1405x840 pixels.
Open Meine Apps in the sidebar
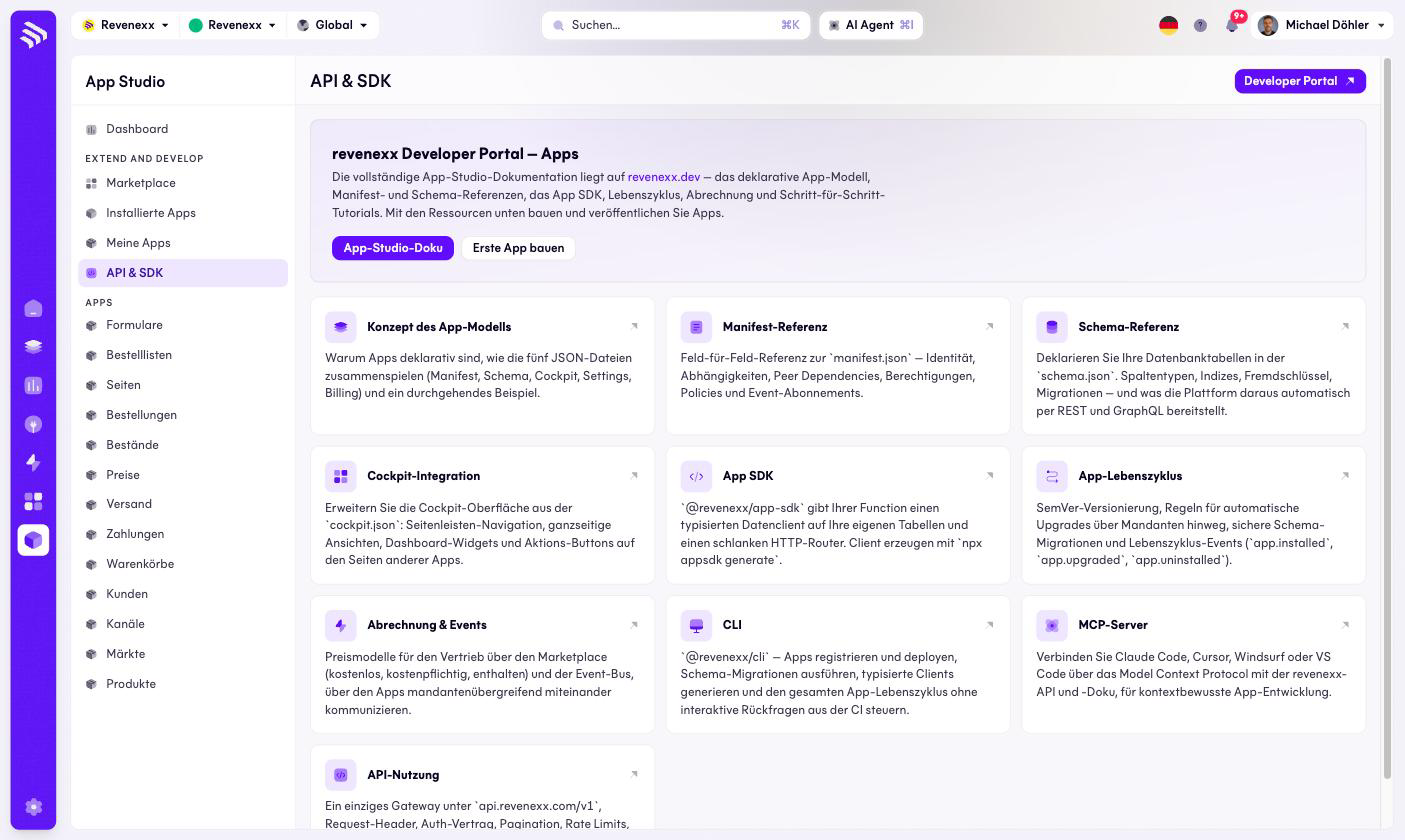[x=183, y=243]
